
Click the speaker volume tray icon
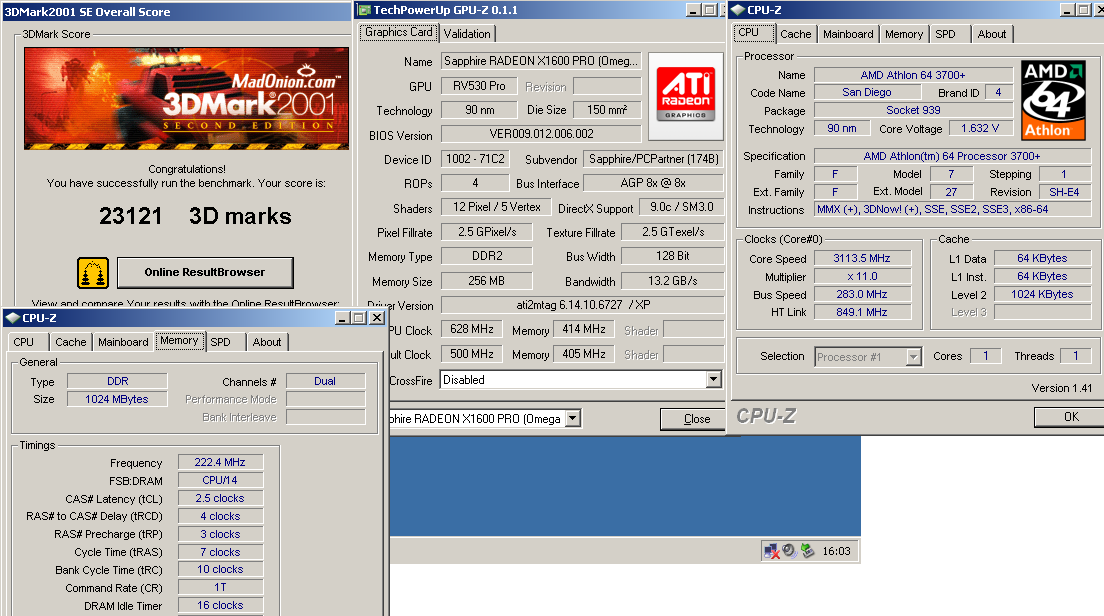[x=789, y=551]
